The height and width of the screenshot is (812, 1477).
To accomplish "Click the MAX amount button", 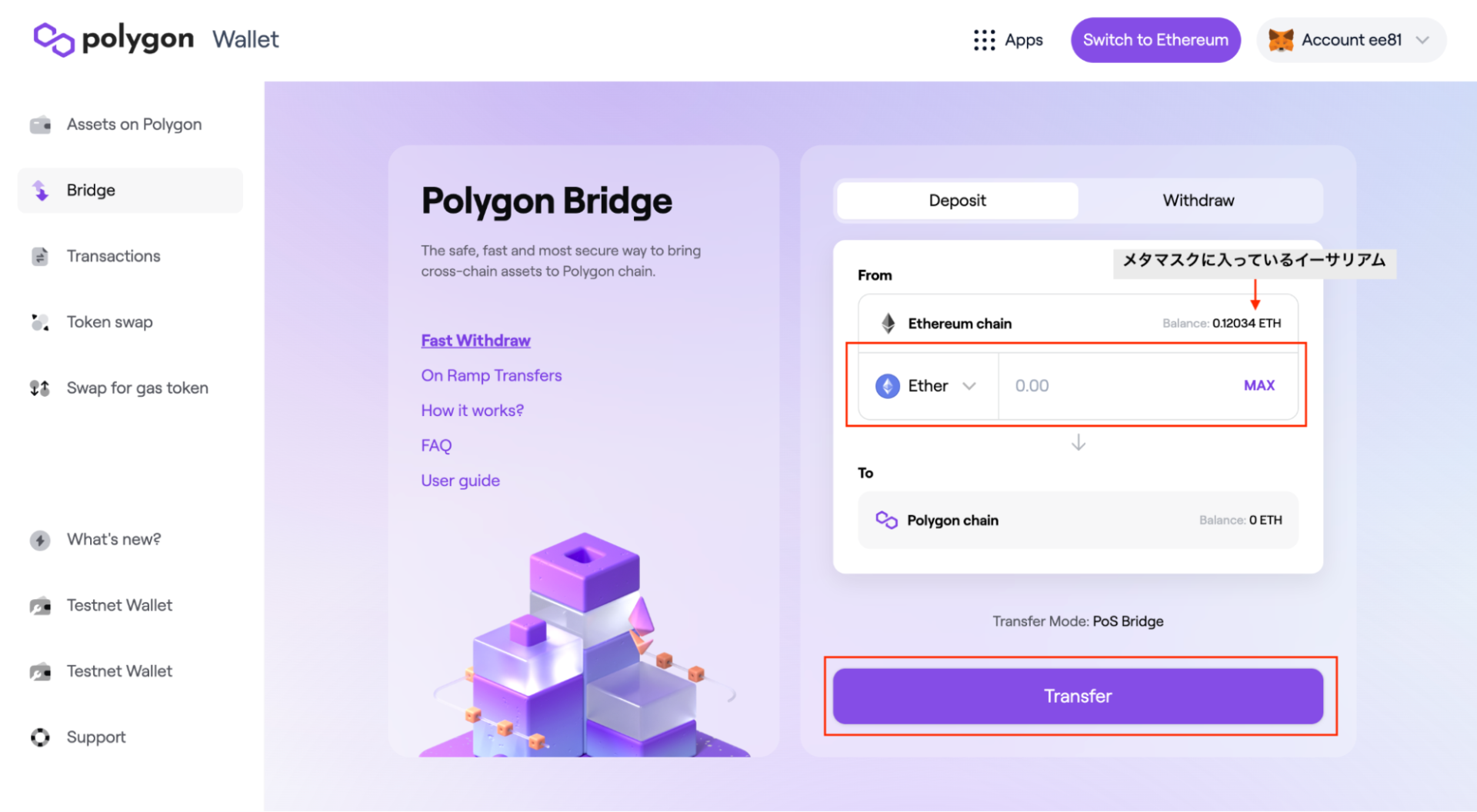I will pyautogui.click(x=1259, y=386).
